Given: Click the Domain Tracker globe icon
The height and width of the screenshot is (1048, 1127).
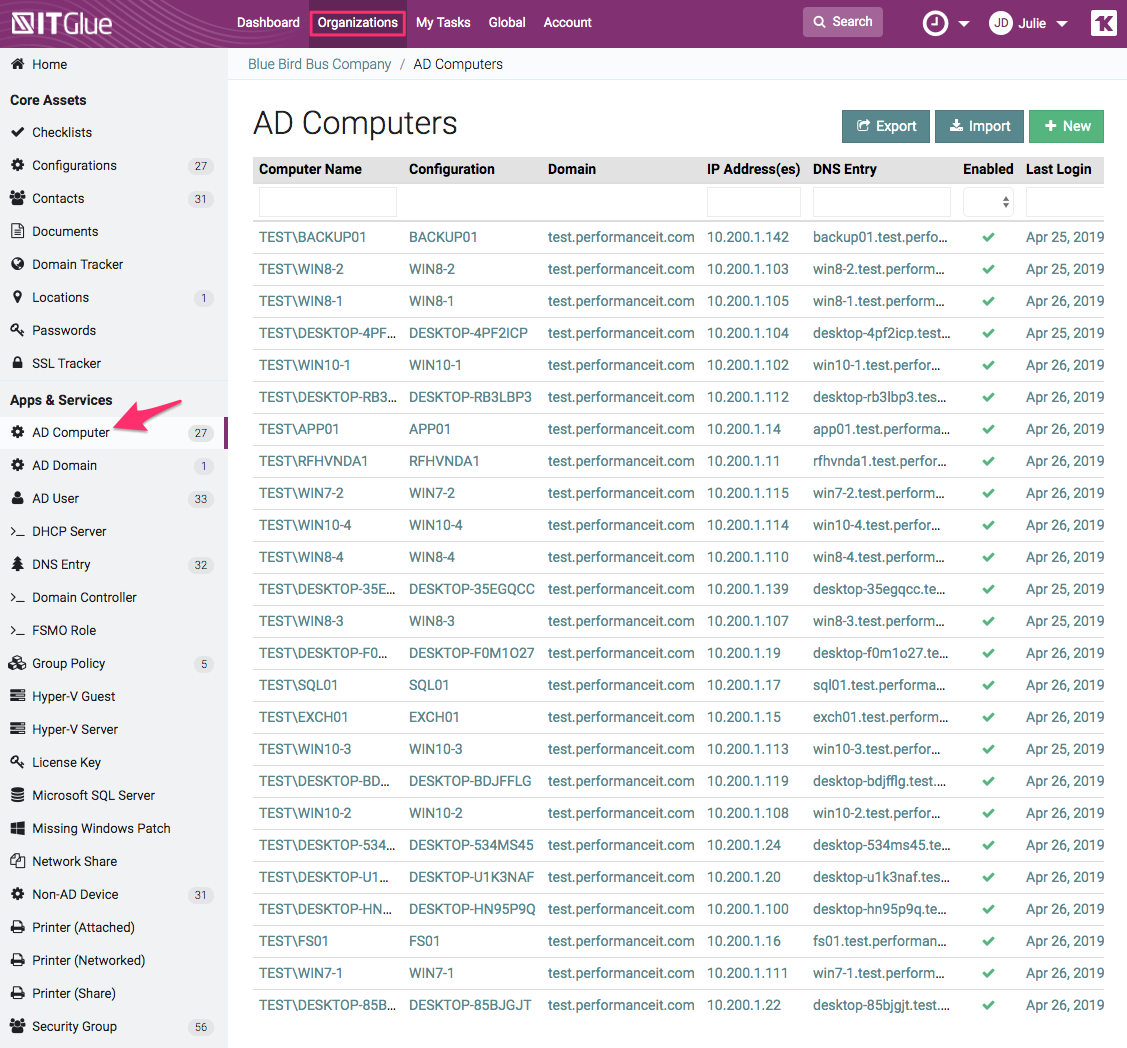Looking at the screenshot, I should click(x=17, y=265).
